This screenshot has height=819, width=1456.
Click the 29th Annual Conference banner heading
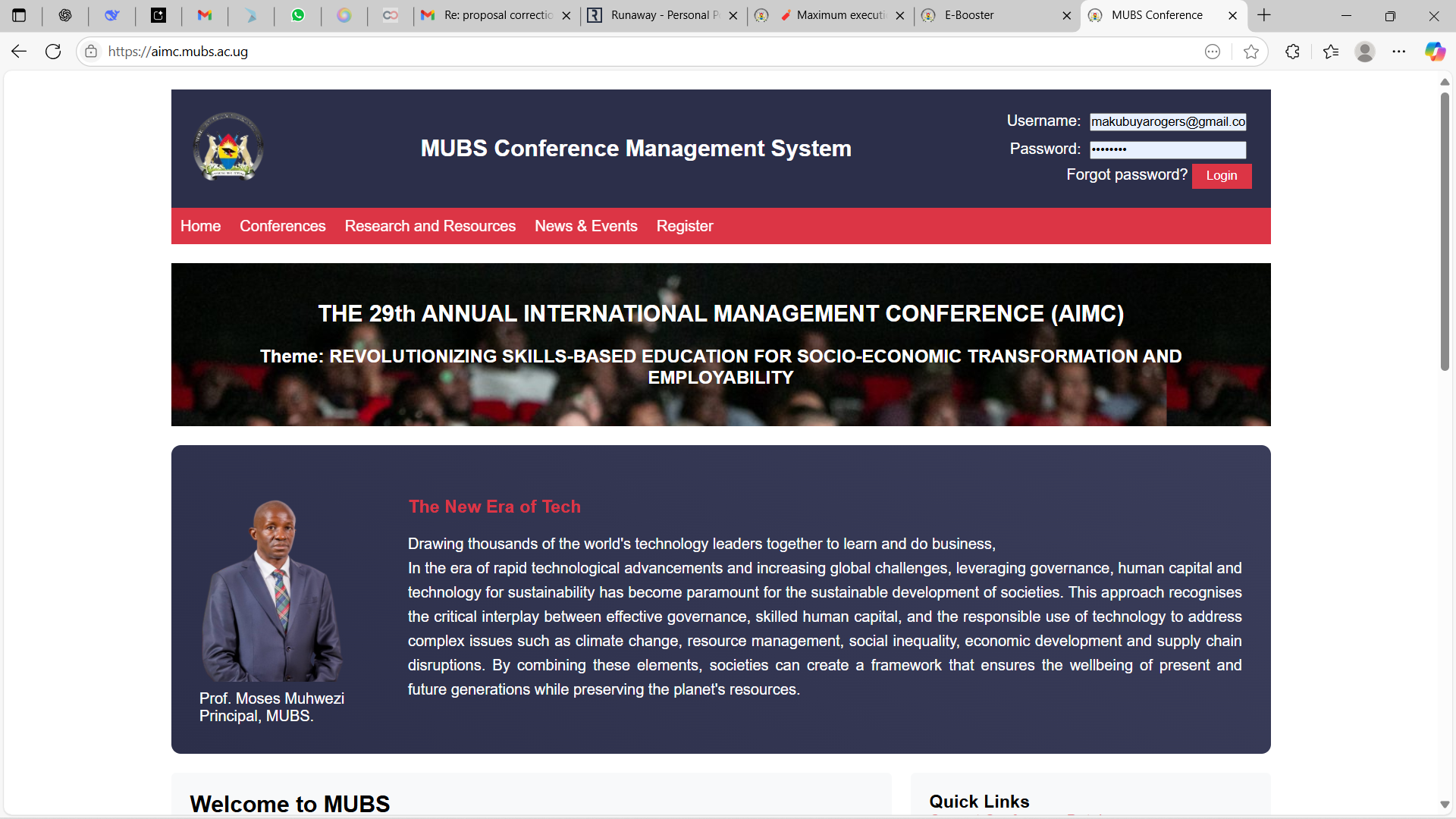tap(720, 313)
